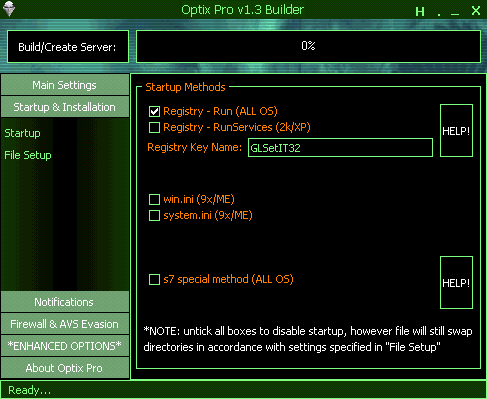Expand the Main Settings section

point(65,85)
